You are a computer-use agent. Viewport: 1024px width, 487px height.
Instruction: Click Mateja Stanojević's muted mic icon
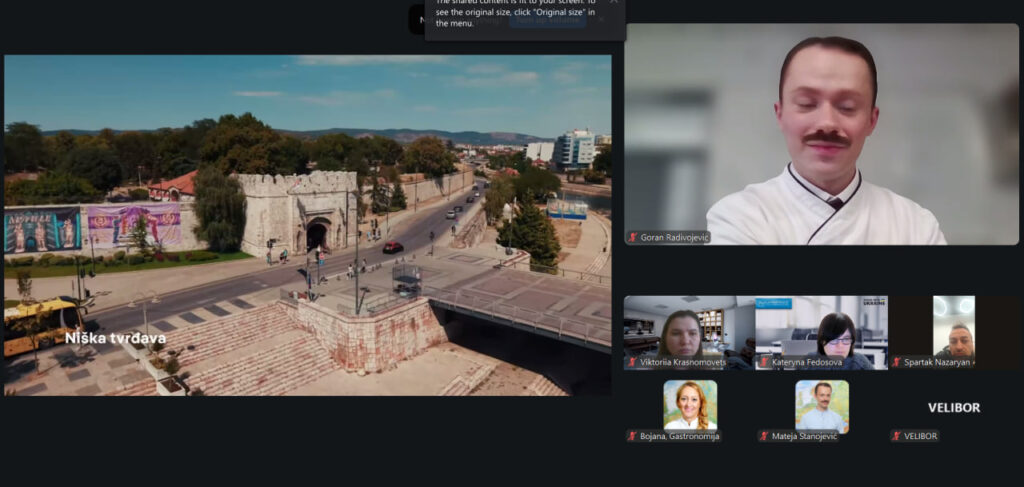[x=764, y=436]
